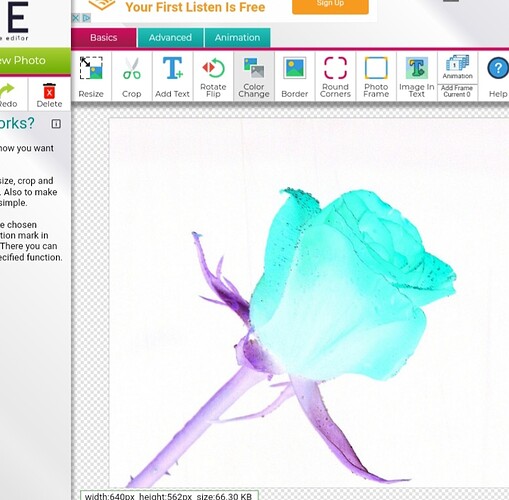Close the ad with the X icon
This screenshot has height=500, width=509.
pos(76,18)
